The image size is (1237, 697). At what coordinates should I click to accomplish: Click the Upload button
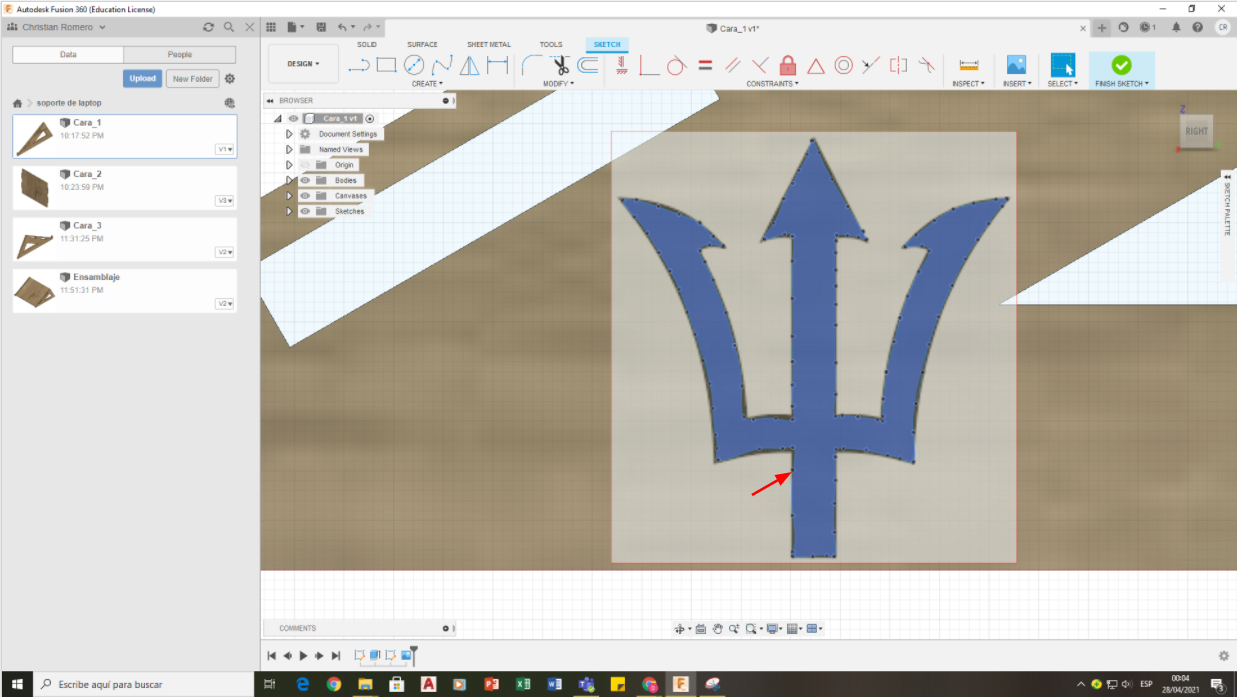point(142,78)
